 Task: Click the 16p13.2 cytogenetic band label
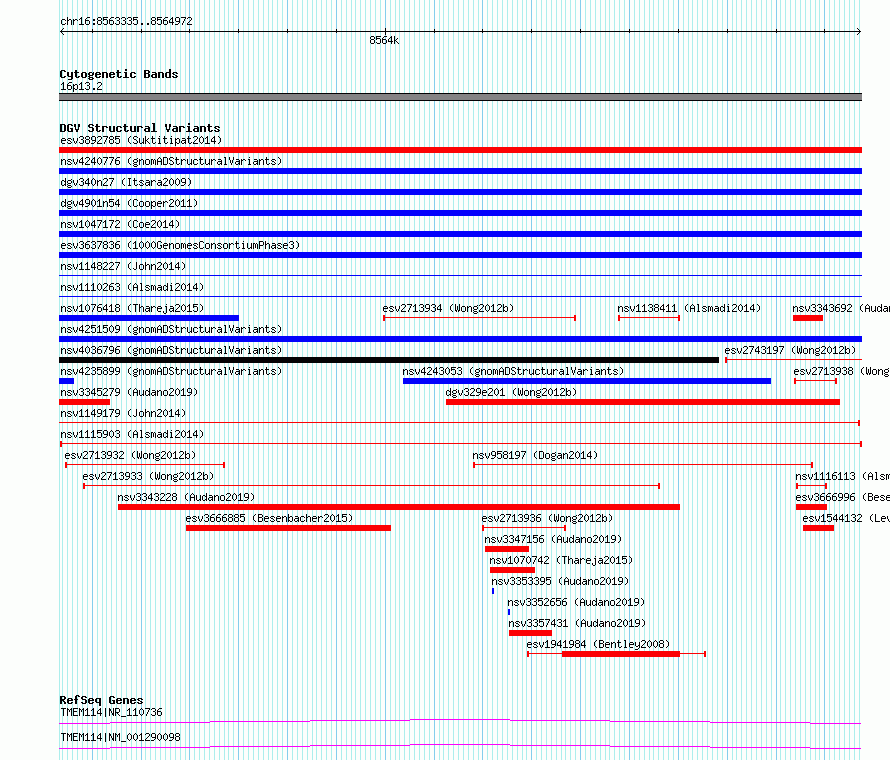coord(81,86)
